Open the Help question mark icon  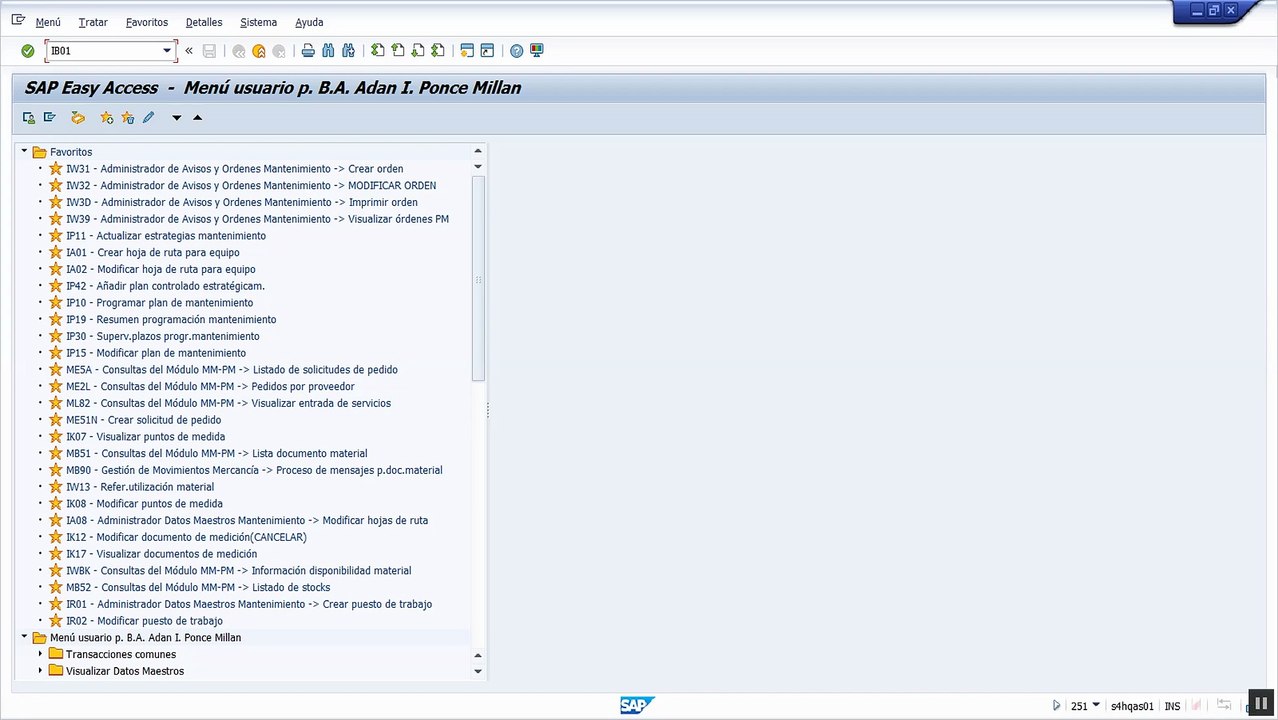click(516, 51)
